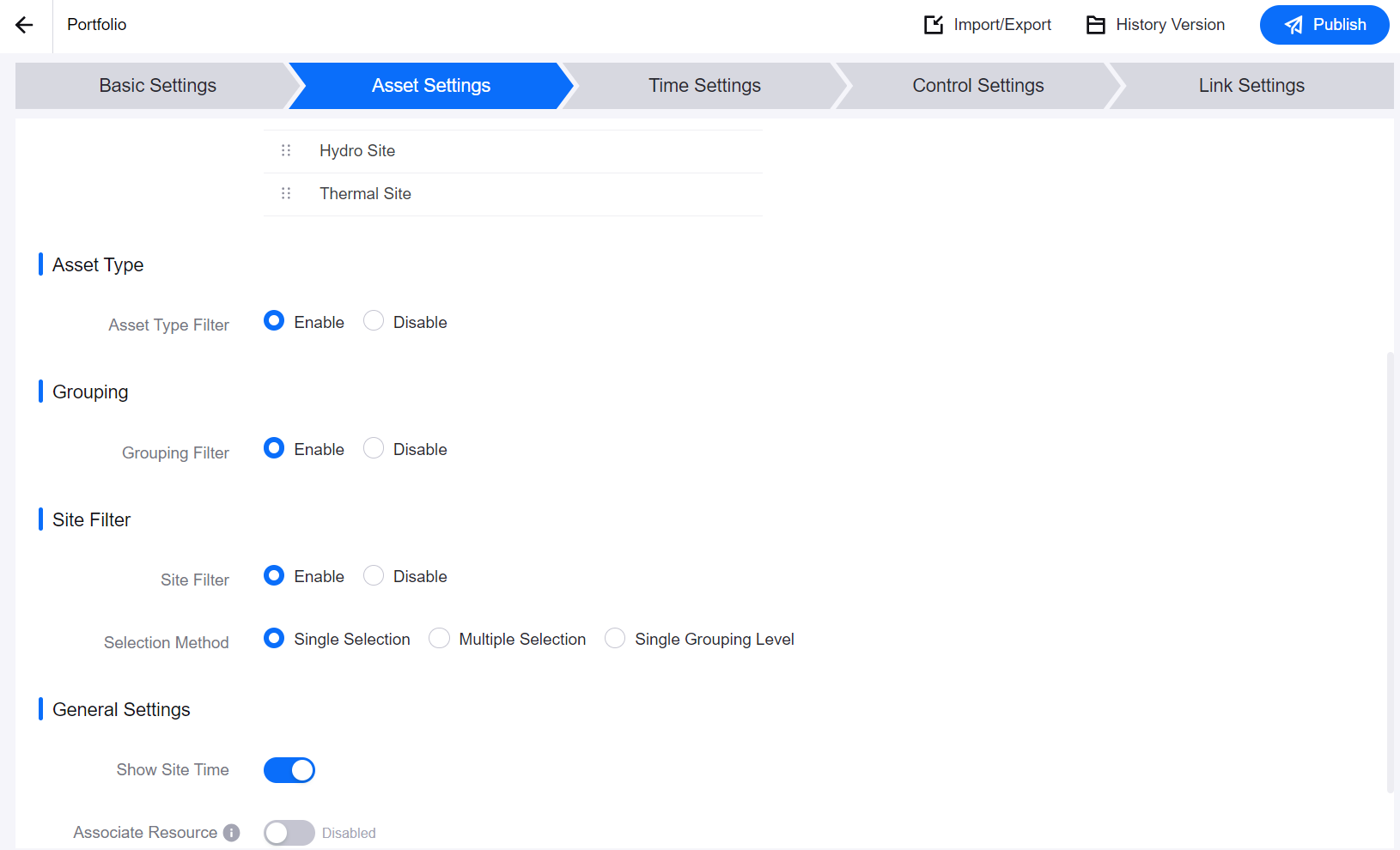Switch to the Basic Settings tab

pos(157,86)
